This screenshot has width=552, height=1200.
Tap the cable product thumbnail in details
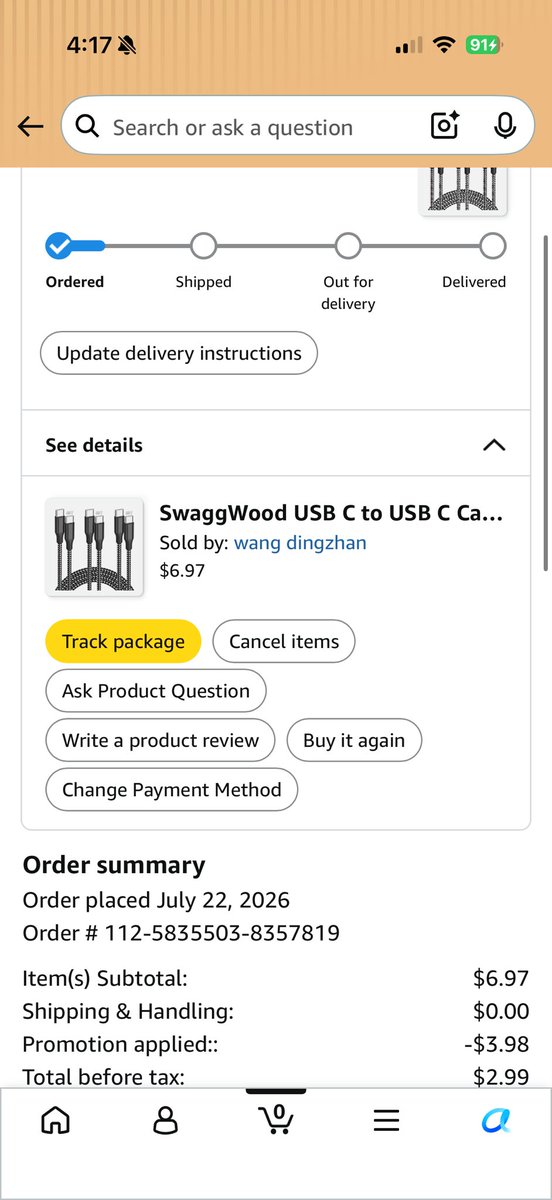coord(94,547)
